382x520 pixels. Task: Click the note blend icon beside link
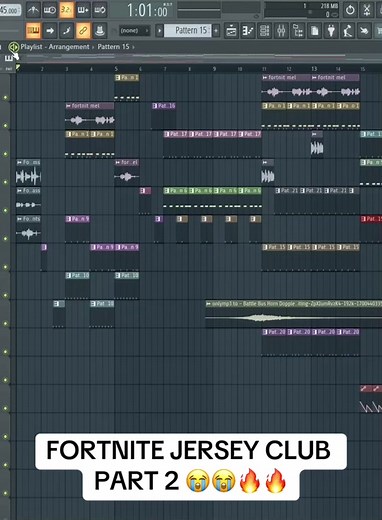pyautogui.click(x=66, y=31)
